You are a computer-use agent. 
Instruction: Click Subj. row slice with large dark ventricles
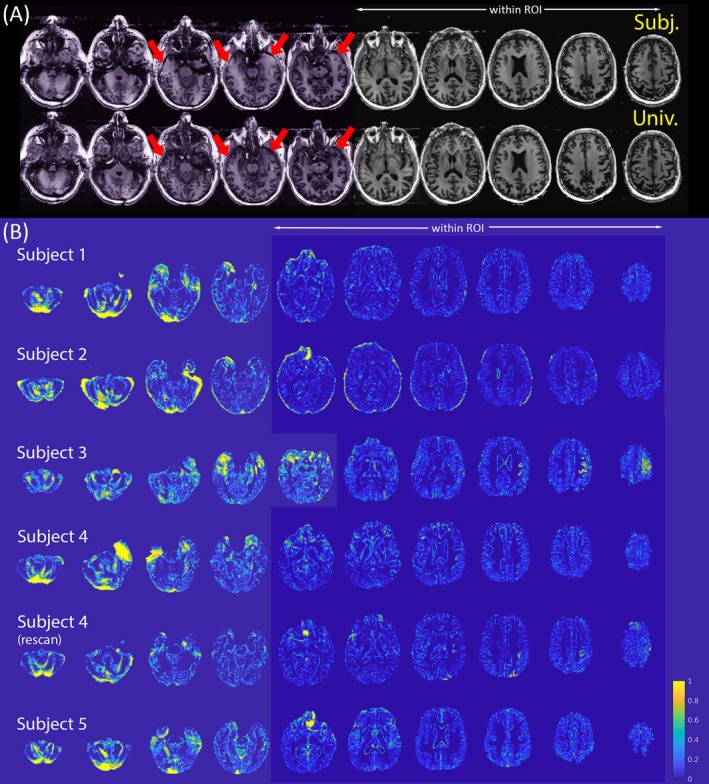click(x=520, y=68)
